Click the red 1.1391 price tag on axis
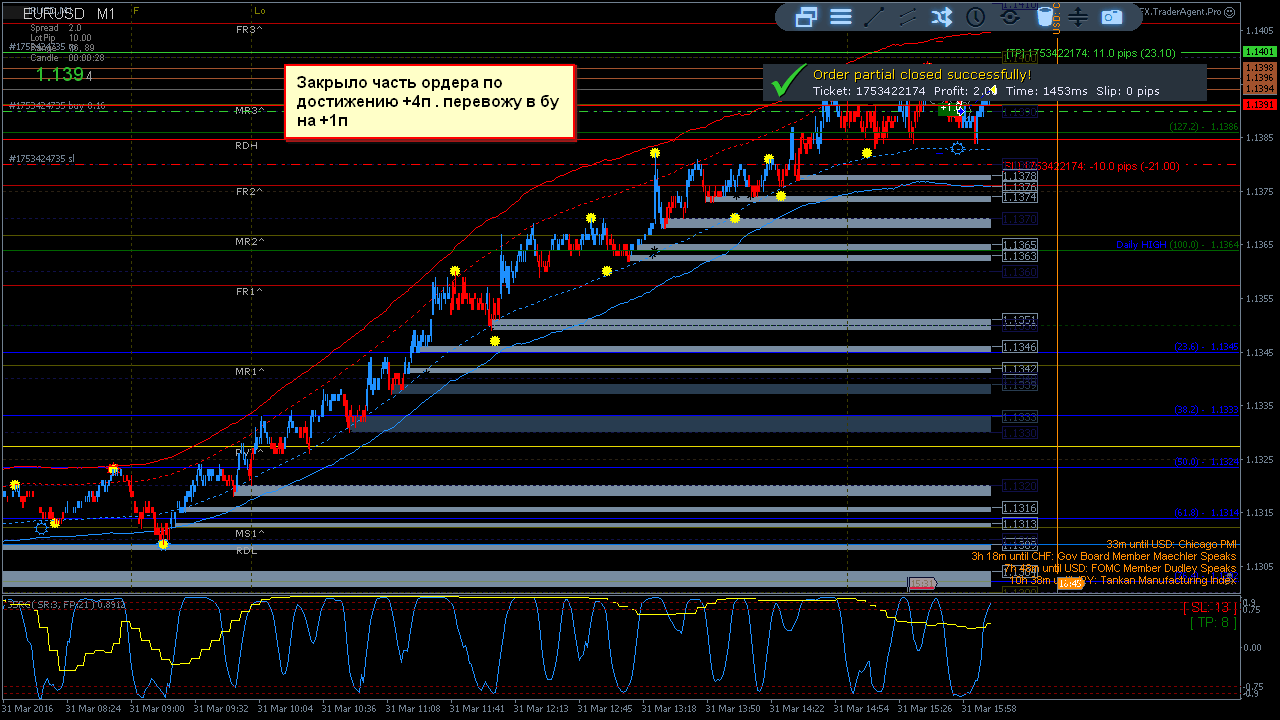The image size is (1280, 720). (1258, 104)
